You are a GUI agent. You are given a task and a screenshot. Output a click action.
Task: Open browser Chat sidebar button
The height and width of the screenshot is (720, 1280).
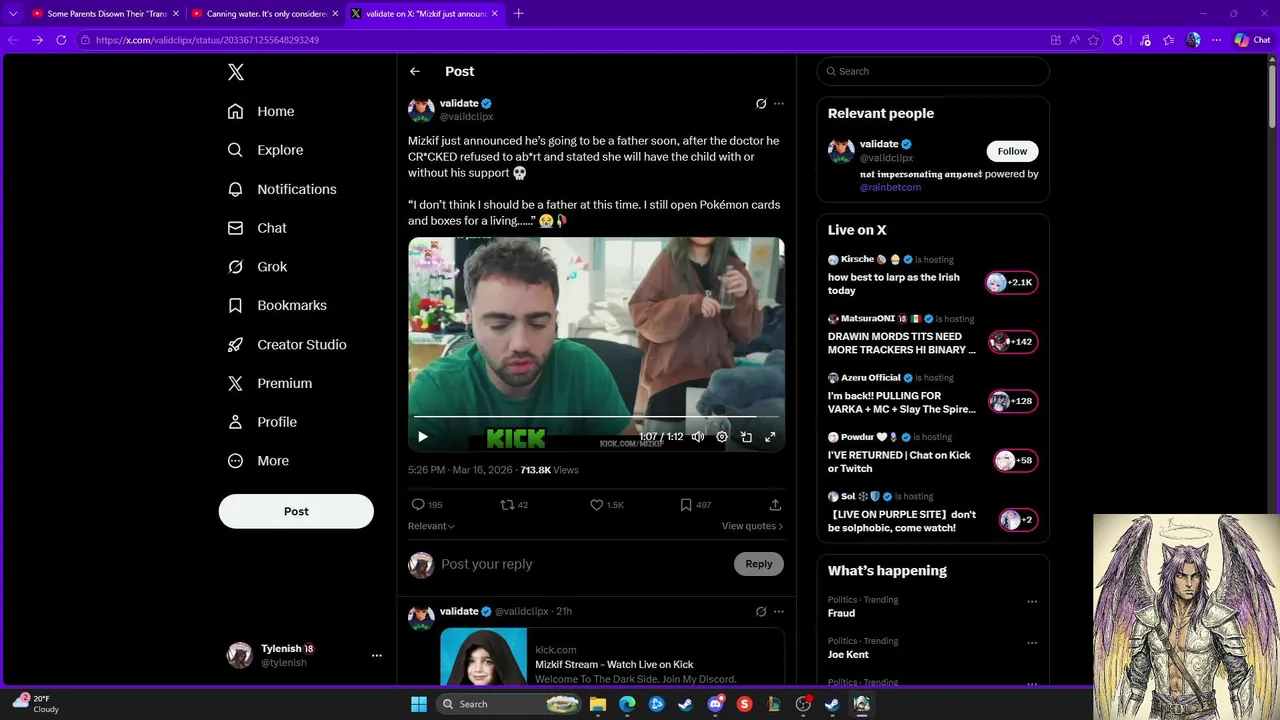1252,40
